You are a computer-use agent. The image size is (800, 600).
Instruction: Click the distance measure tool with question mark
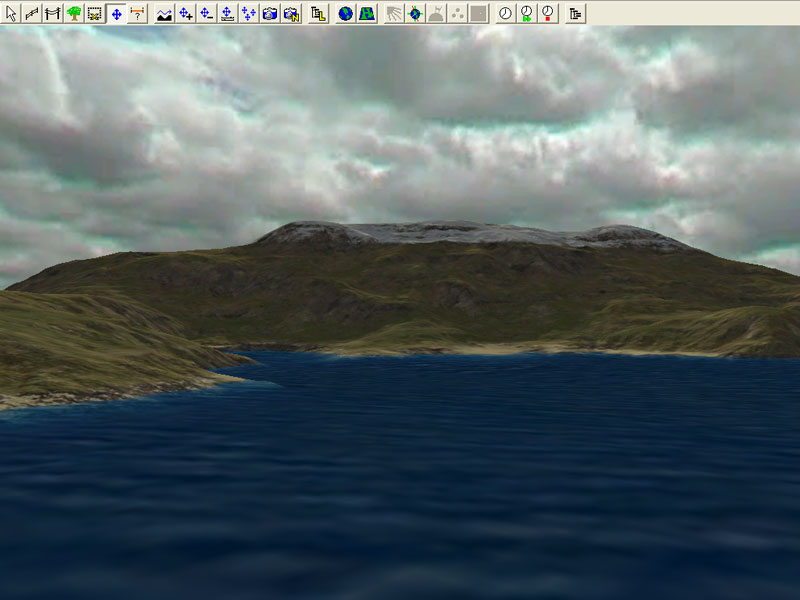tap(137, 13)
